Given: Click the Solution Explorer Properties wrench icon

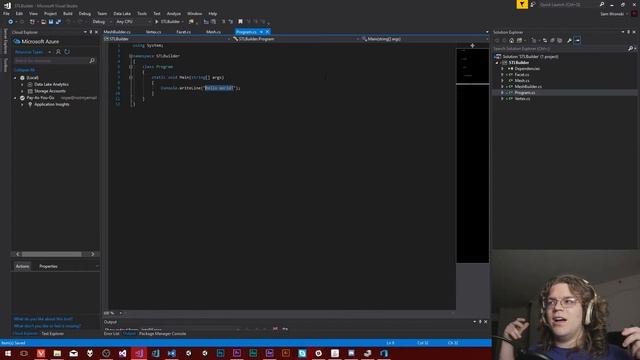Looking at the screenshot, I should coord(569,40).
